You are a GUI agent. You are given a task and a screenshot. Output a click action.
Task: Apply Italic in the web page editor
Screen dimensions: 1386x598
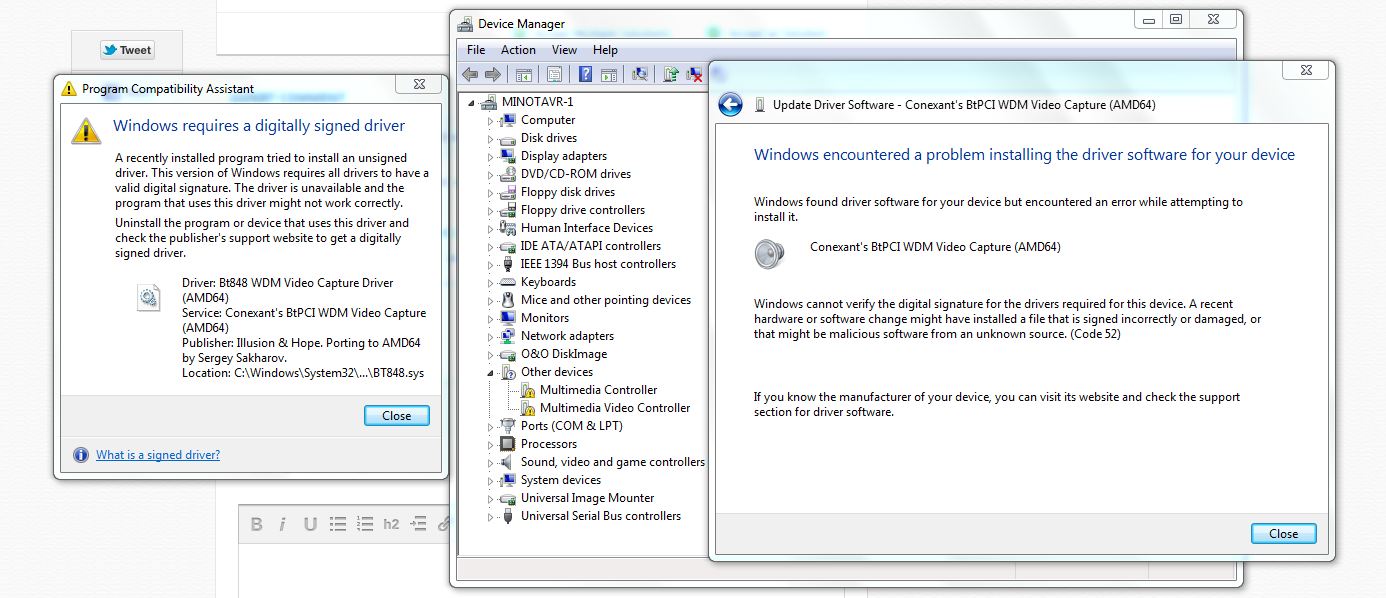coord(283,524)
